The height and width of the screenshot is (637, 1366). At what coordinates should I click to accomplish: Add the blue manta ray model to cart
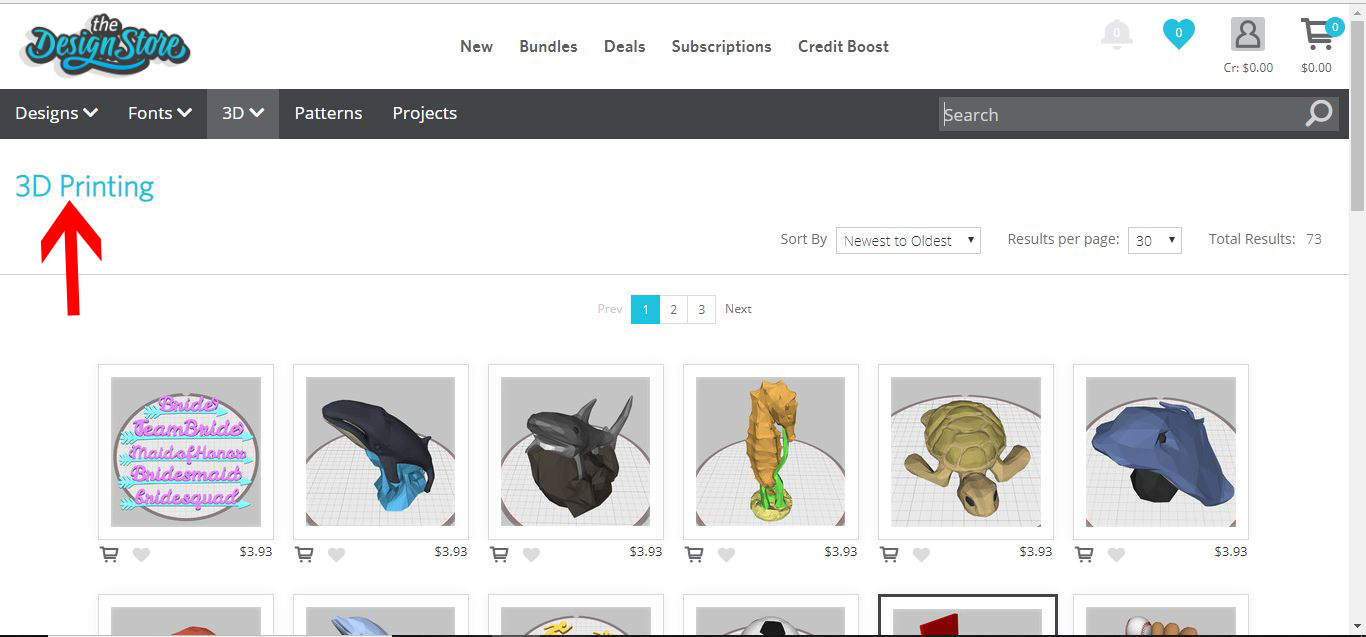1084,554
